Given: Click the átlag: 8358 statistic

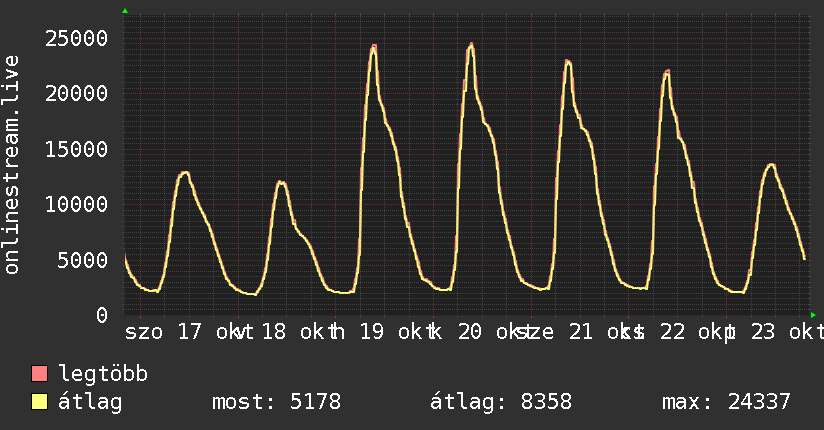Looking at the screenshot, I should pyautogui.click(x=501, y=402).
